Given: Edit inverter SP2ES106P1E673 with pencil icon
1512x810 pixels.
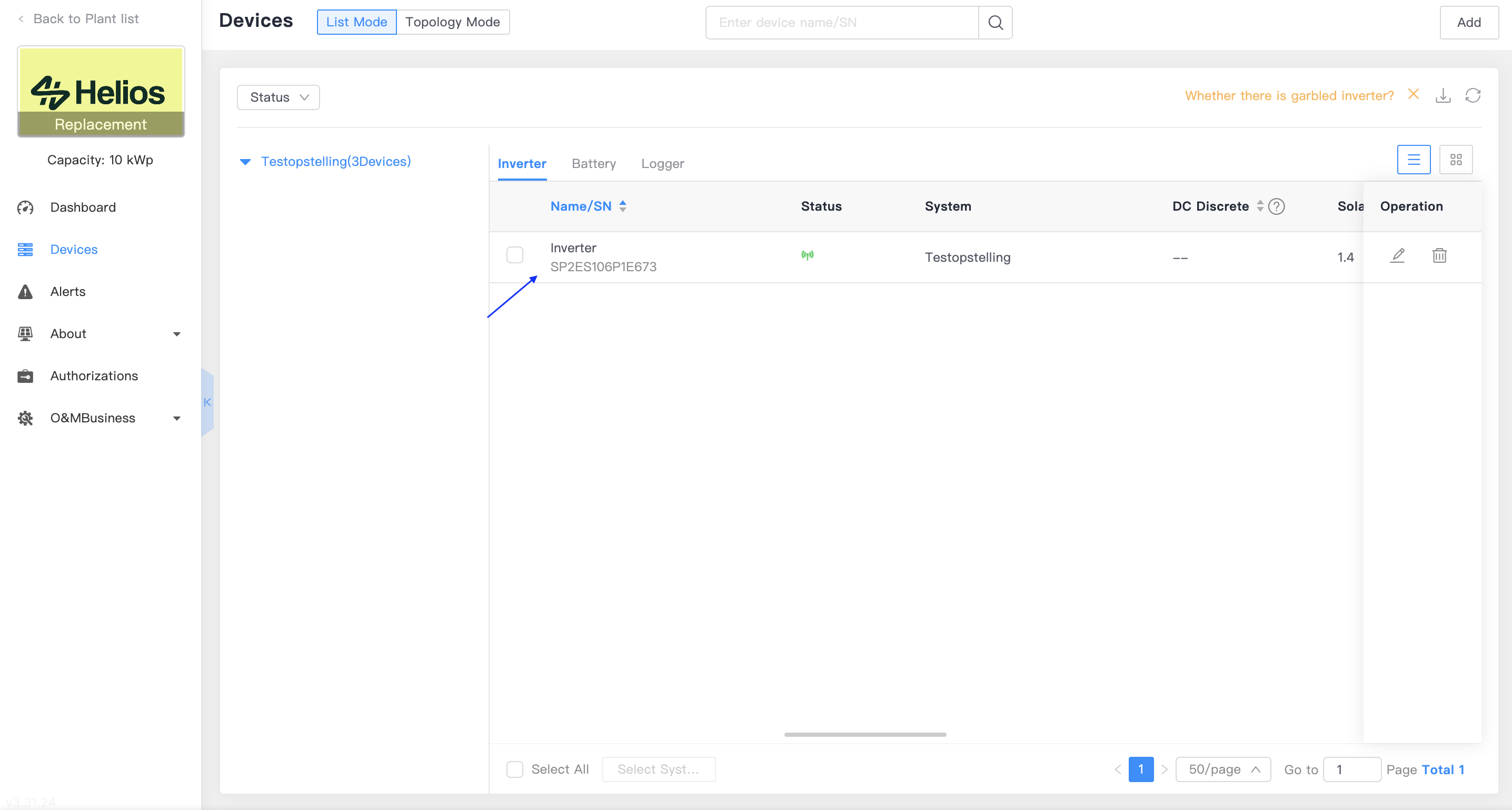Looking at the screenshot, I should 1398,255.
